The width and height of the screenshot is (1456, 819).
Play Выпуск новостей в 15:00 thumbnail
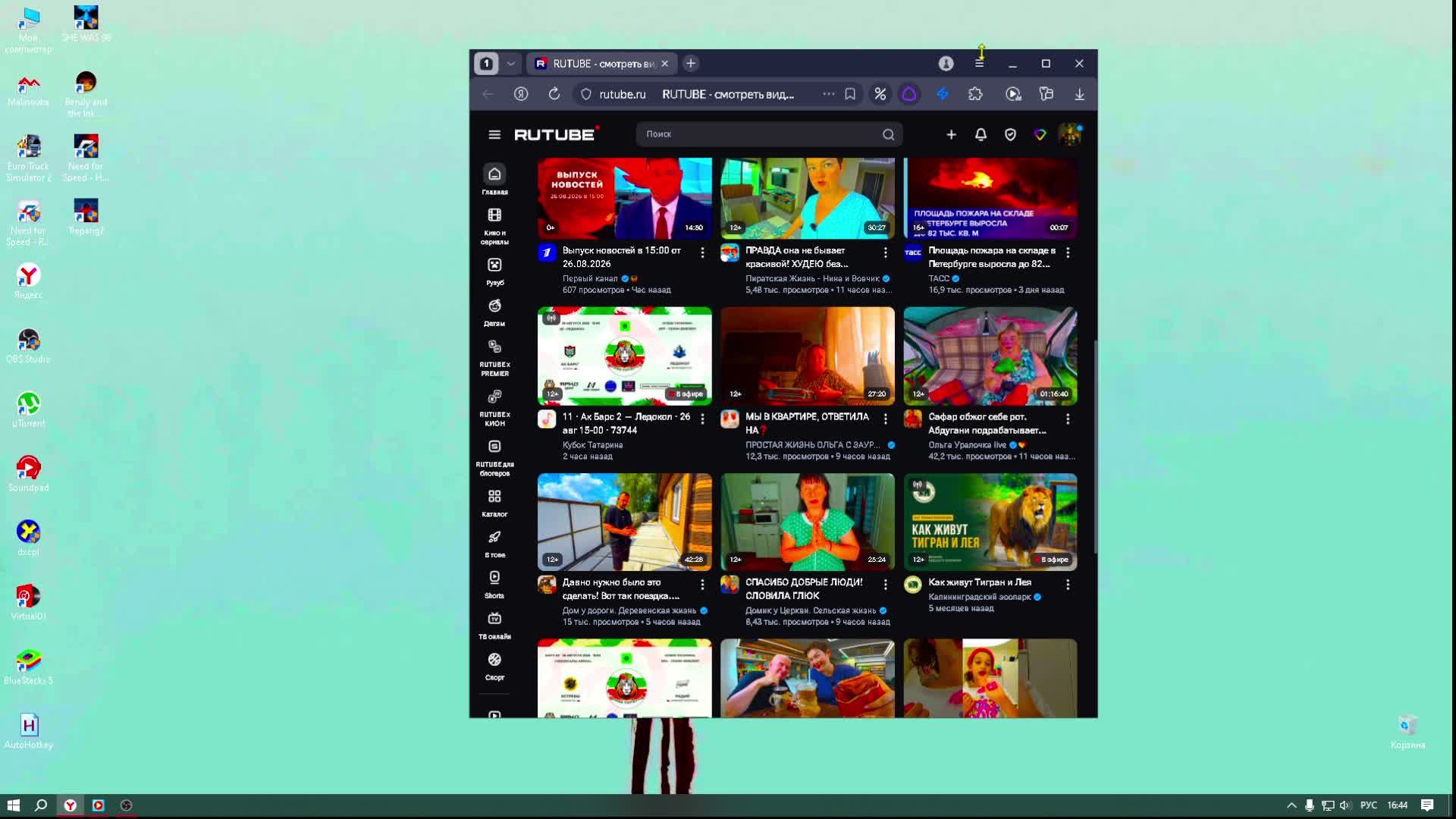(x=625, y=198)
